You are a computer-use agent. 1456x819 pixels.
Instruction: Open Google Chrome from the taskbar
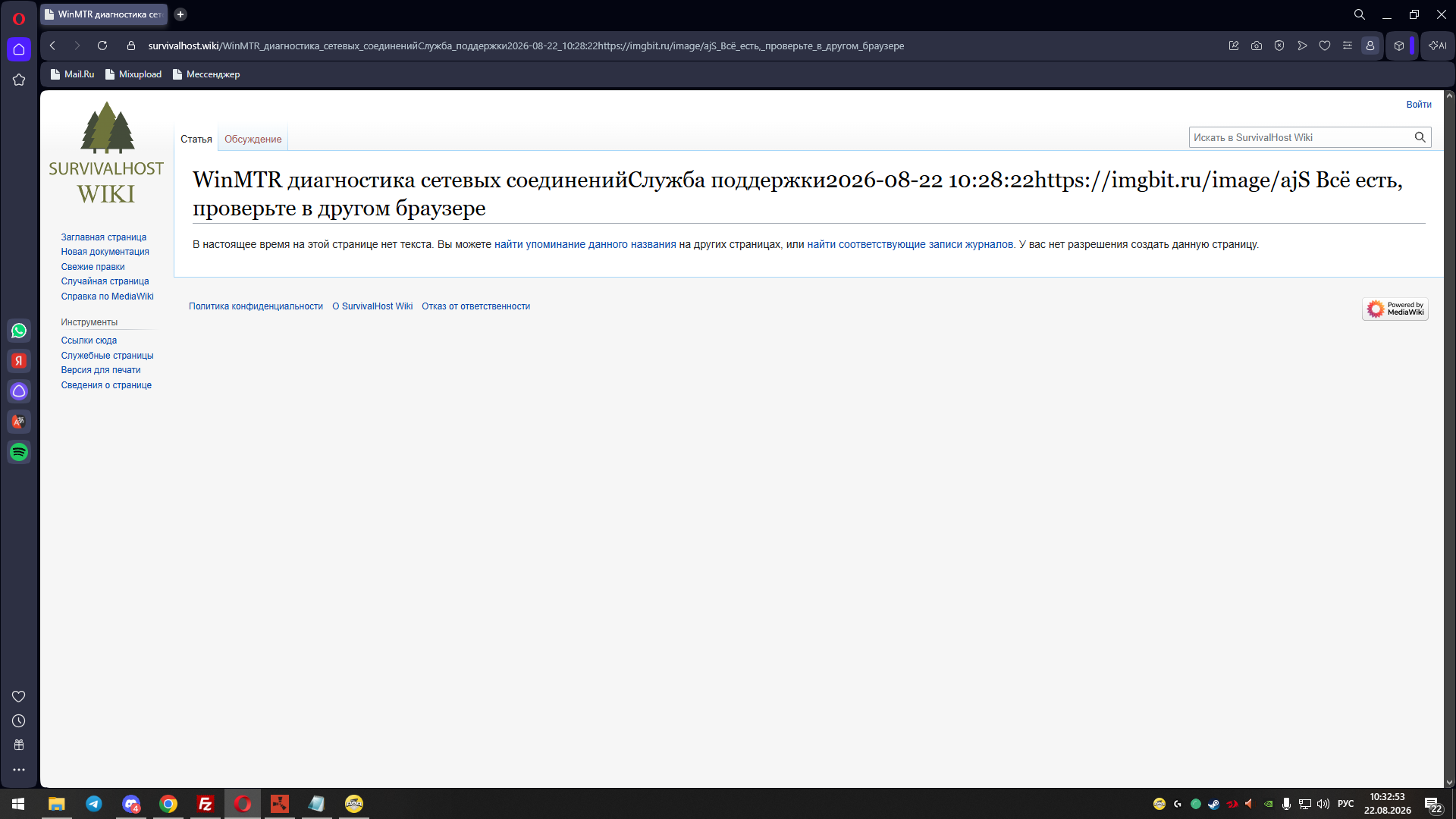click(x=168, y=804)
